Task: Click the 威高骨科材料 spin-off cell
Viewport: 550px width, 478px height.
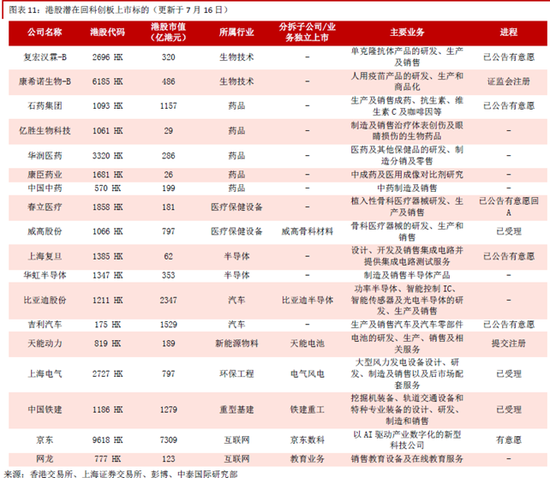Action: 307,231
